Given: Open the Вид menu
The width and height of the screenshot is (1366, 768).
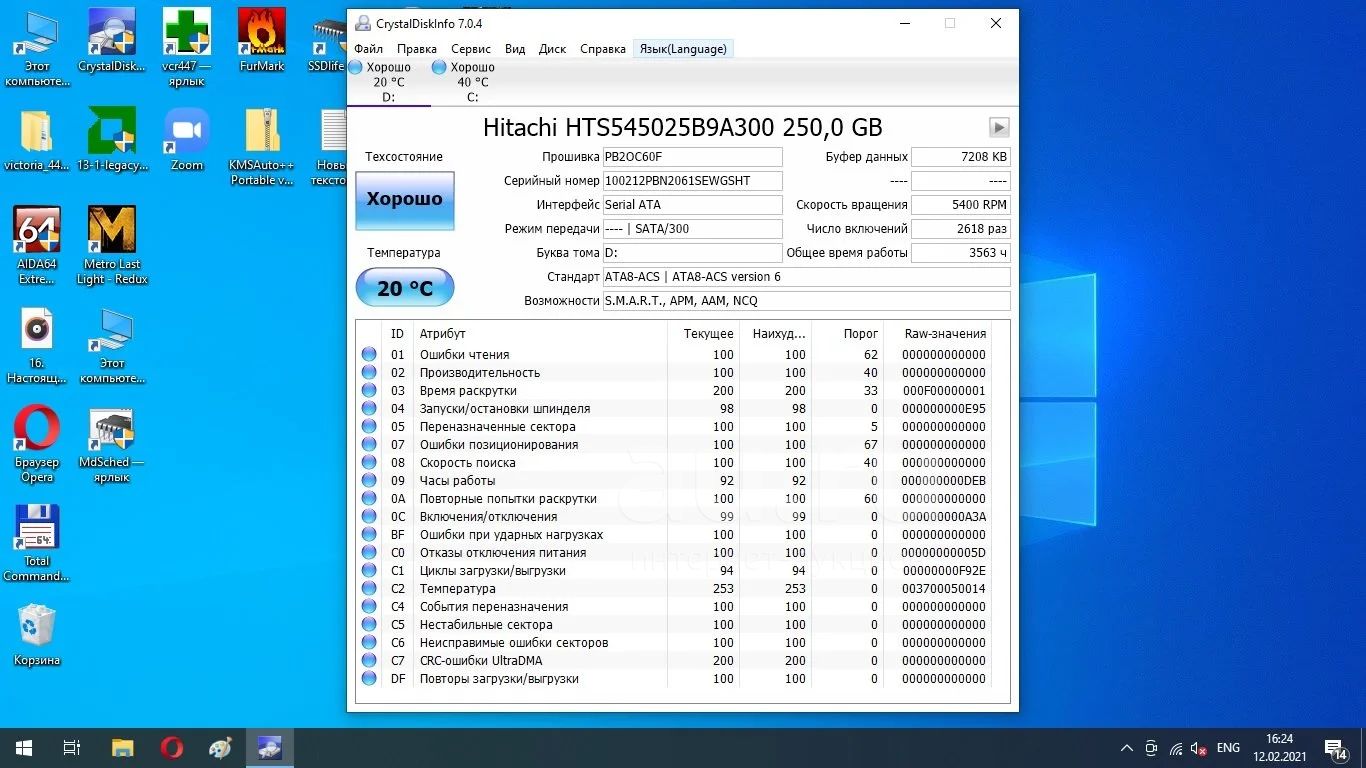Looking at the screenshot, I should coord(515,48).
